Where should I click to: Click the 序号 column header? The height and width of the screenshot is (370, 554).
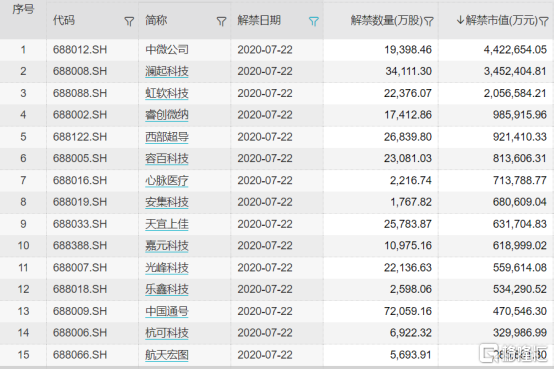click(x=23, y=9)
